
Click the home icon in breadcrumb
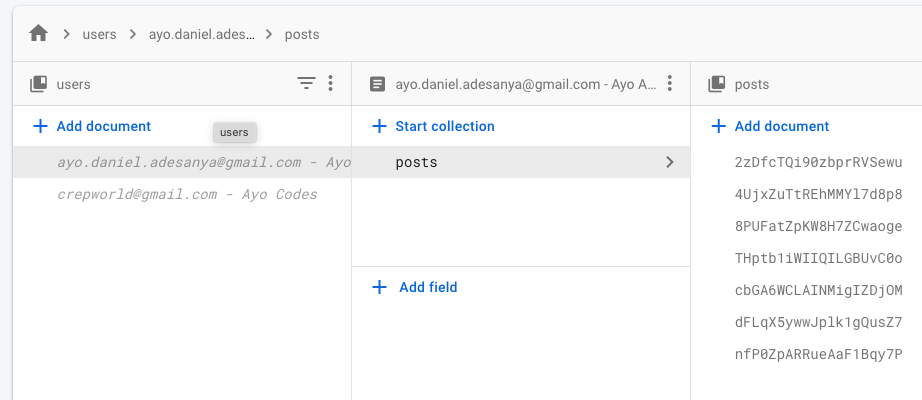click(x=39, y=34)
